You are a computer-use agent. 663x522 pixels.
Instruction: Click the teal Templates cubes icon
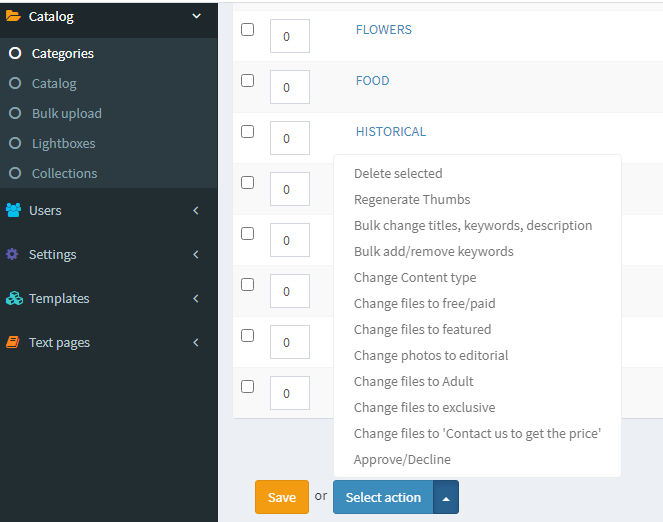coord(14,298)
